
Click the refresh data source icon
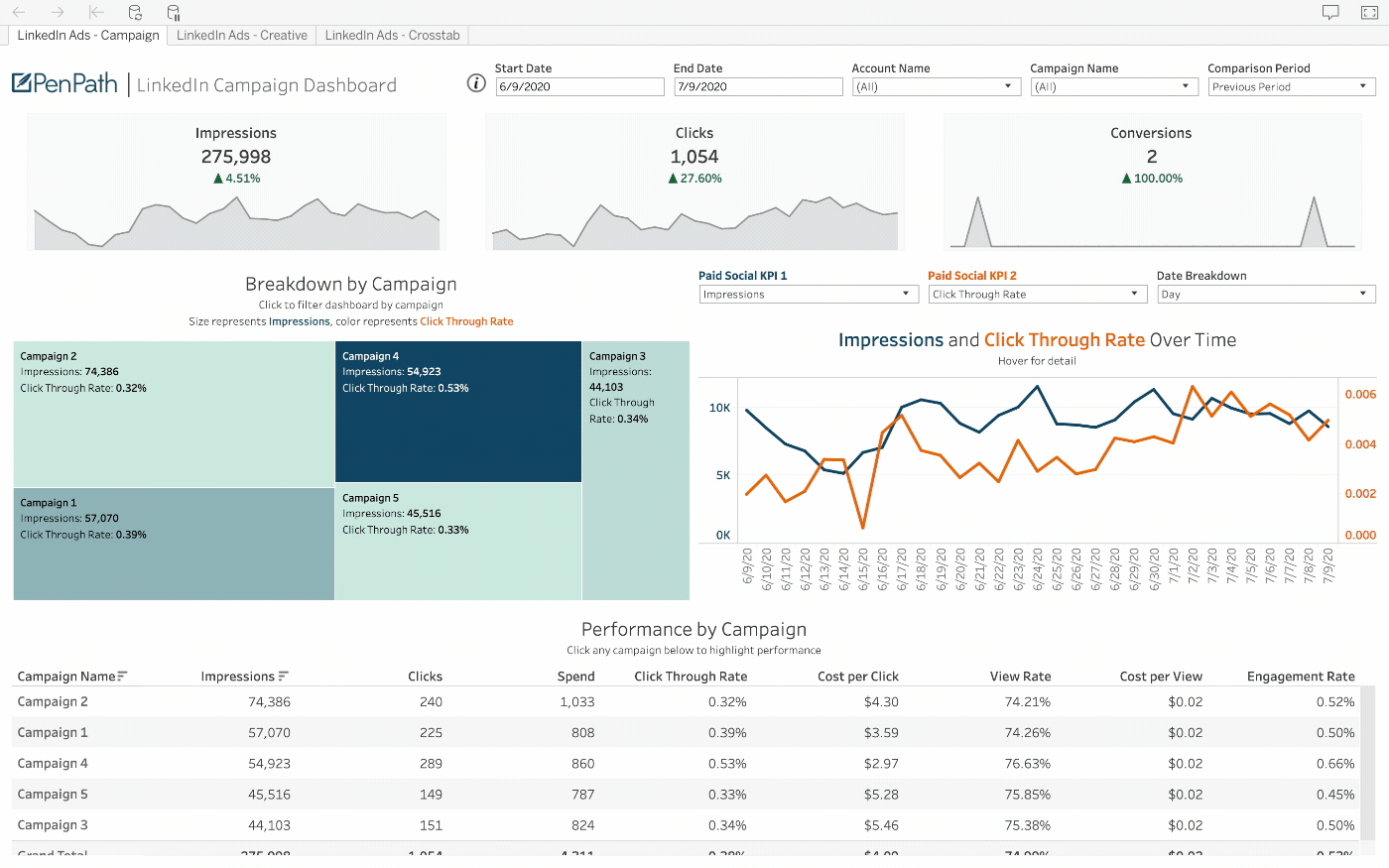pyautogui.click(x=135, y=12)
